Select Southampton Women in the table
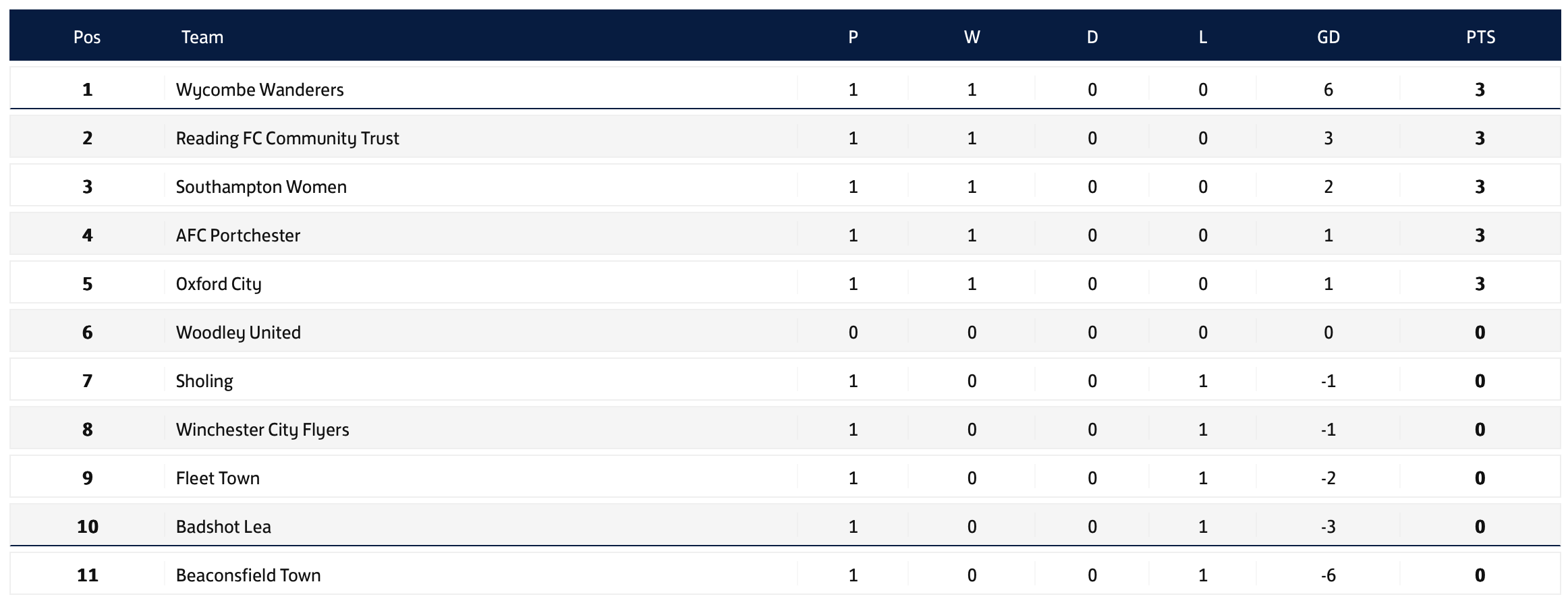The image size is (1568, 607). click(261, 187)
